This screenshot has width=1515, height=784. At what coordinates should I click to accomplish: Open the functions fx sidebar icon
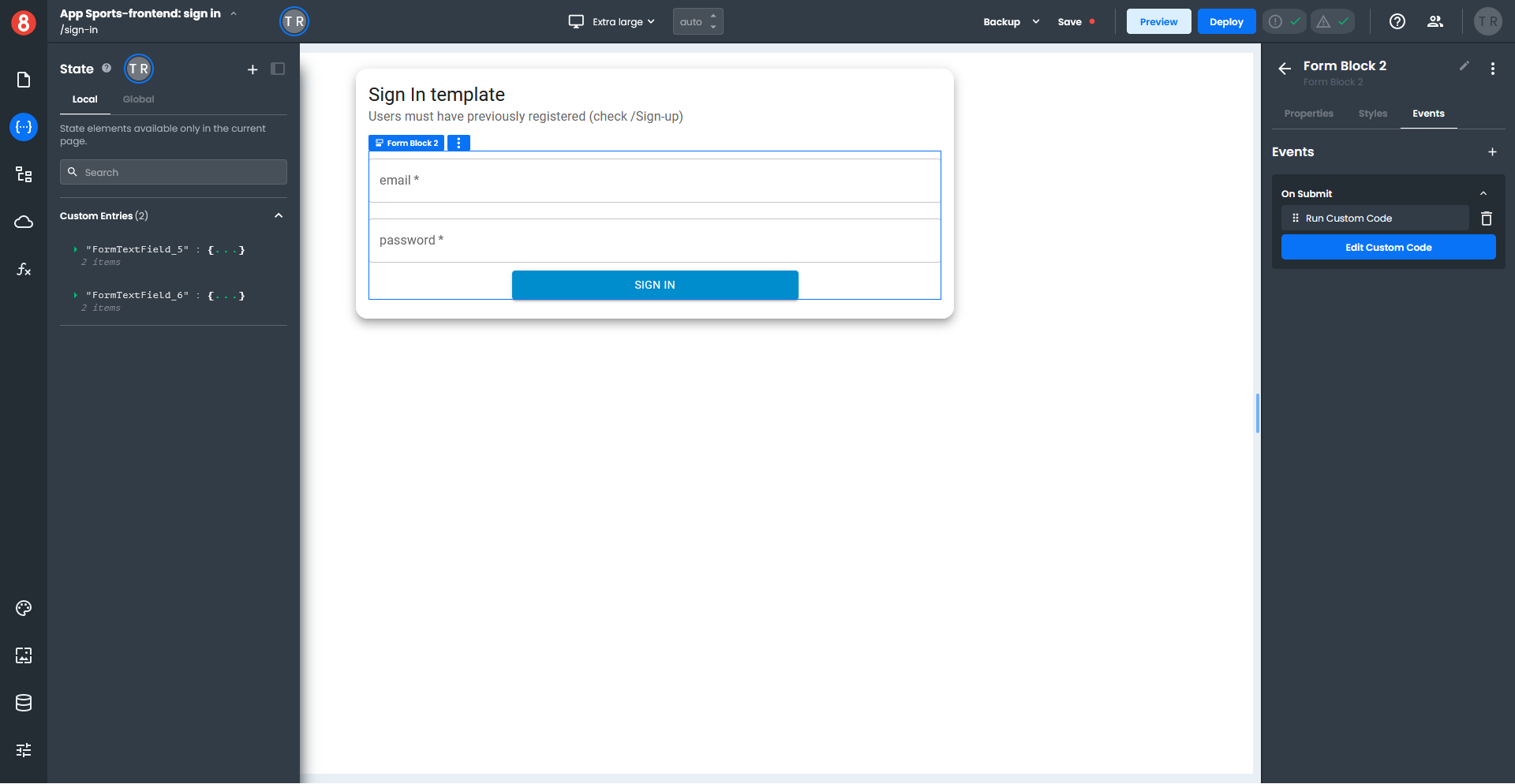[x=24, y=270]
